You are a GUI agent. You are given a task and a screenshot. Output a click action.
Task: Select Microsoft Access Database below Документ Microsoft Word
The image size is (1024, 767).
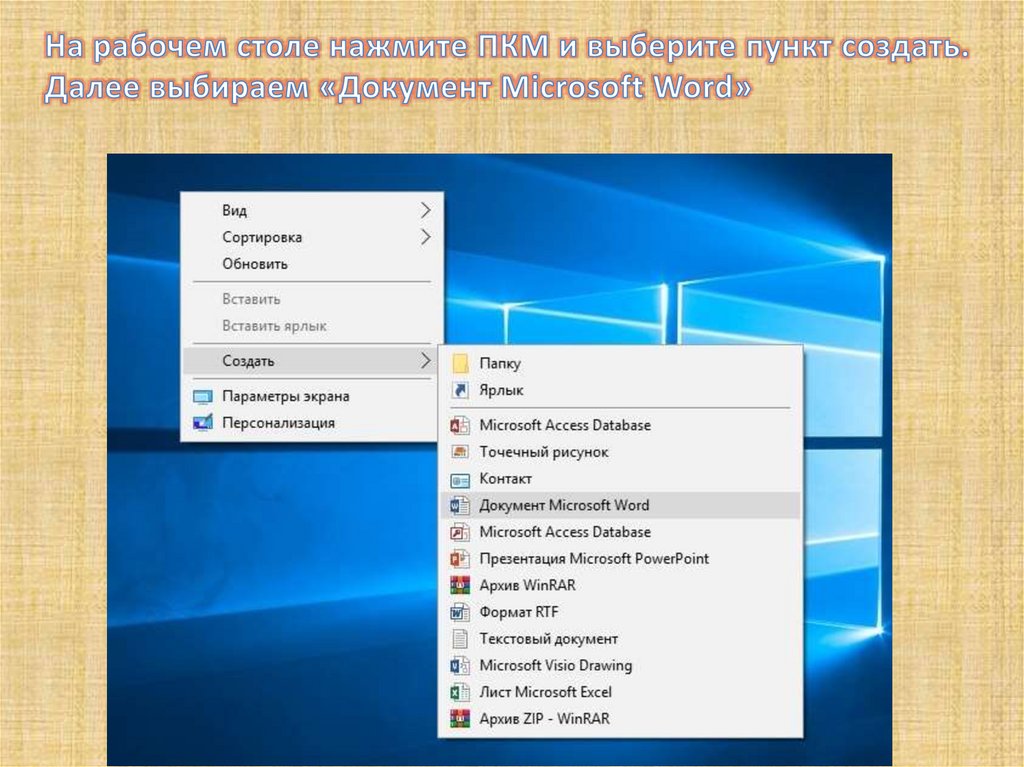(x=620, y=532)
